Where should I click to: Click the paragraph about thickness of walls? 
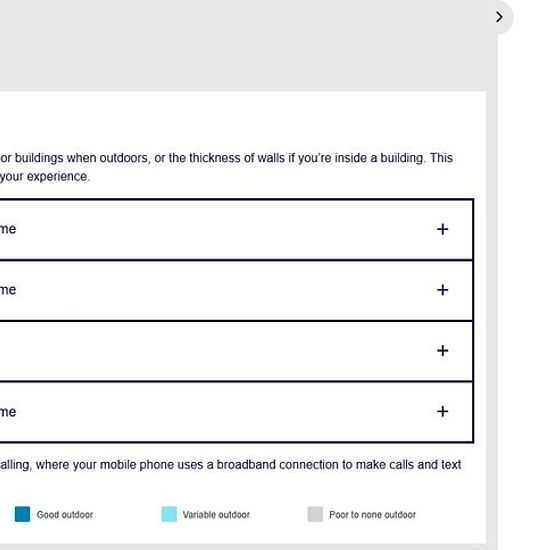pos(226,158)
